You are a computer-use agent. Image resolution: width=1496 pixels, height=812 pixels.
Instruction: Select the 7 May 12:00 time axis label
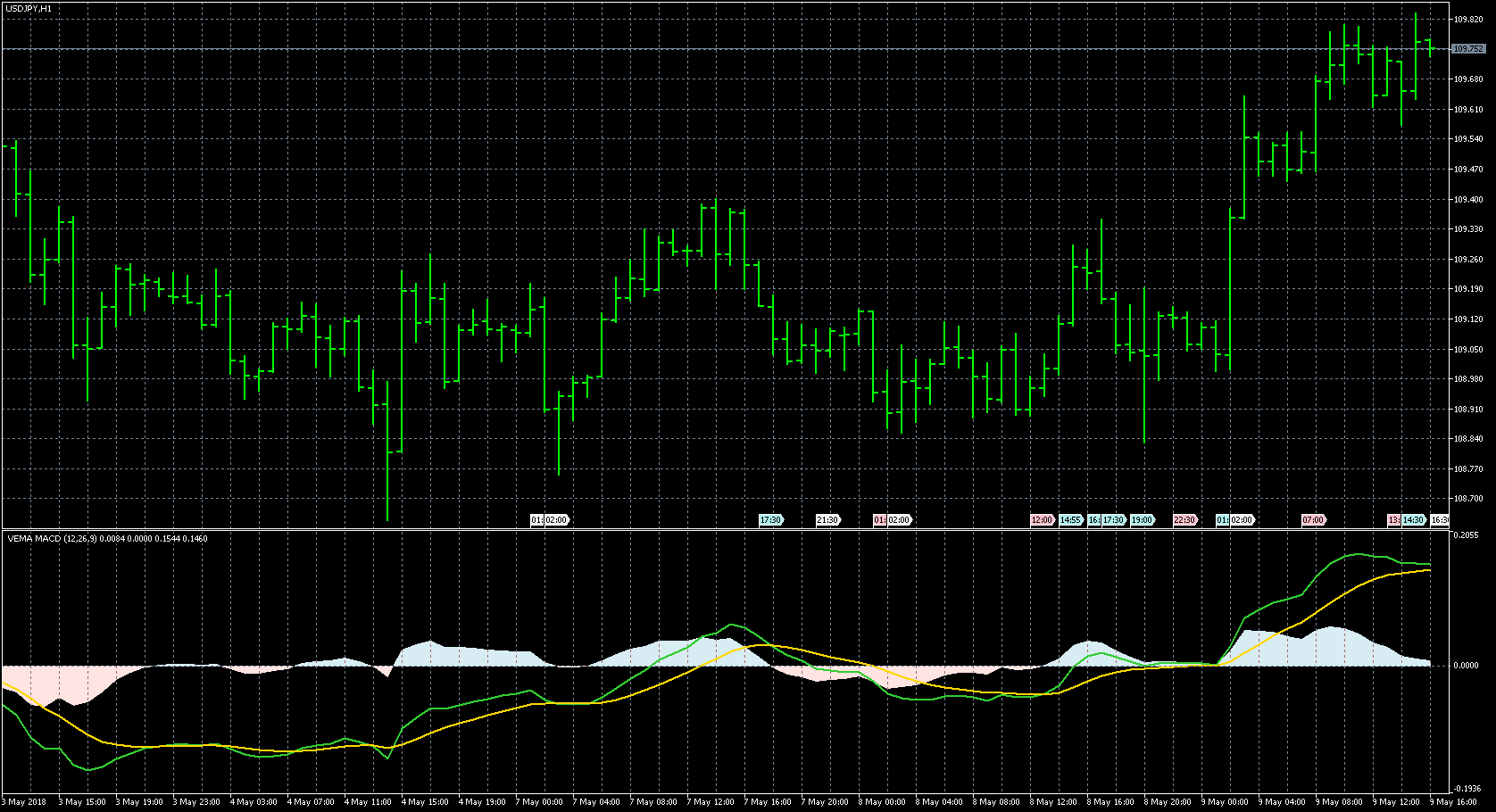tap(711, 802)
